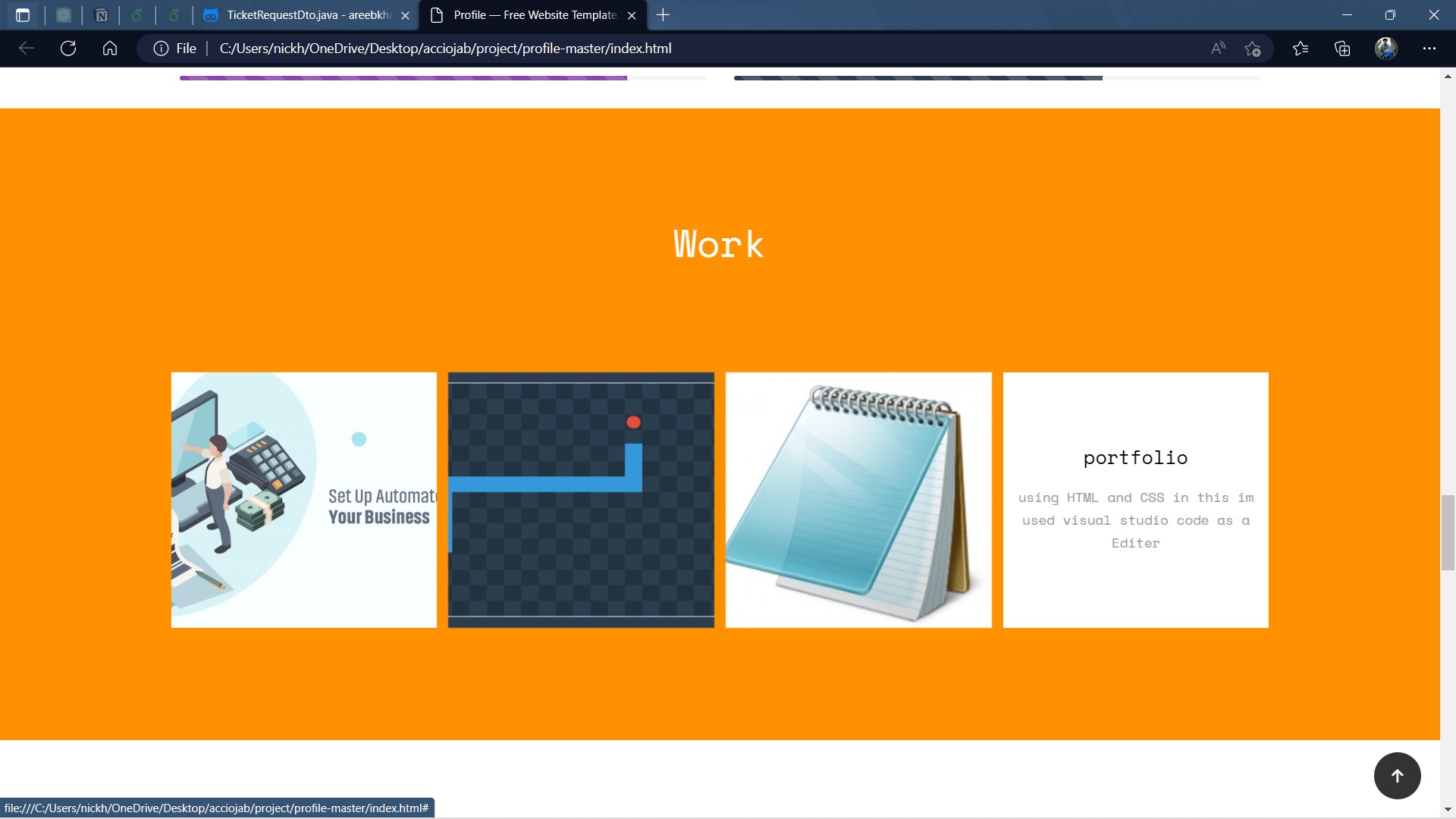
Task: Navigate back using the back arrow
Action: (27, 48)
